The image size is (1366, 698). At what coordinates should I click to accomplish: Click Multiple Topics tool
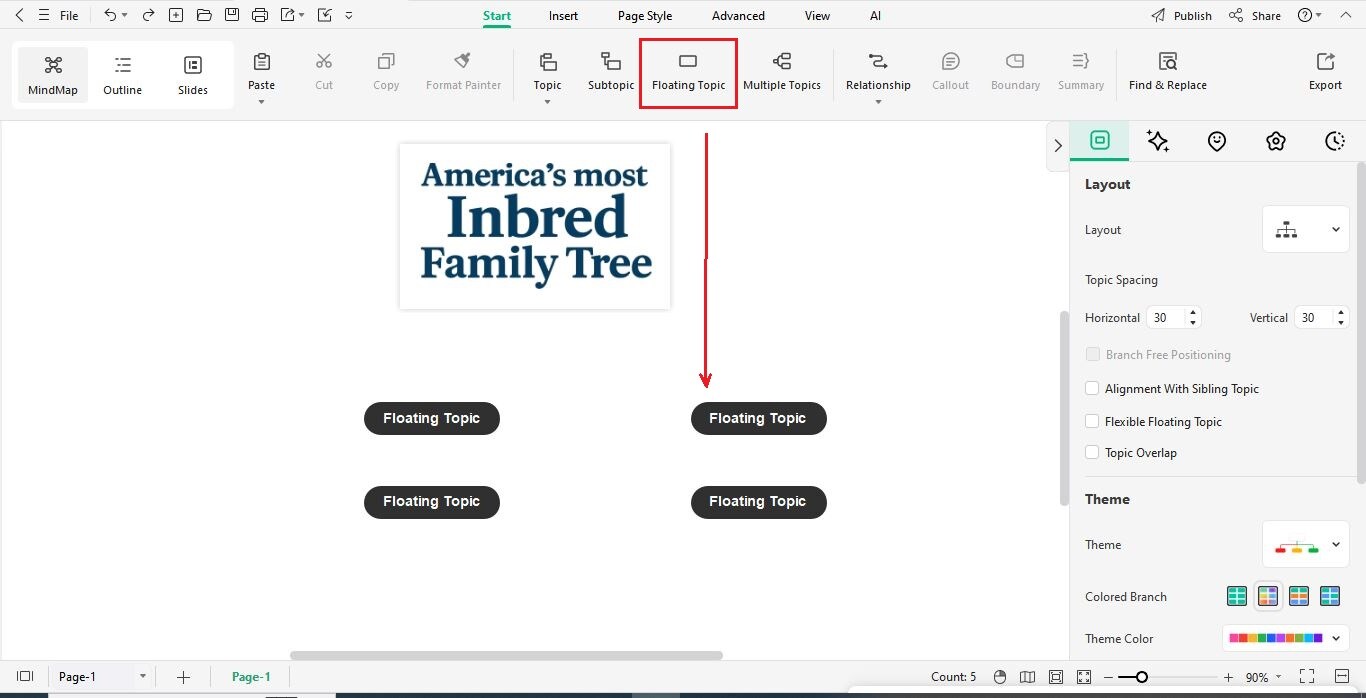pyautogui.click(x=782, y=72)
